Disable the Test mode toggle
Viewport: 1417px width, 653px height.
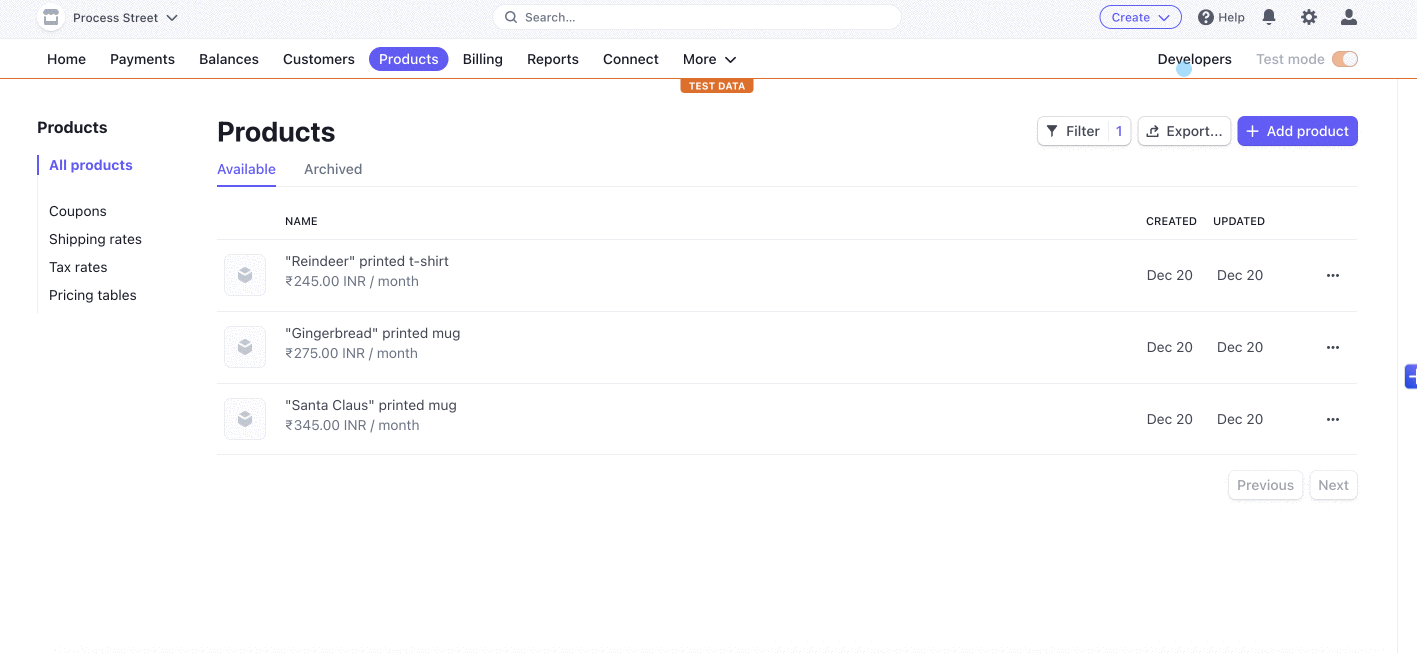point(1344,59)
